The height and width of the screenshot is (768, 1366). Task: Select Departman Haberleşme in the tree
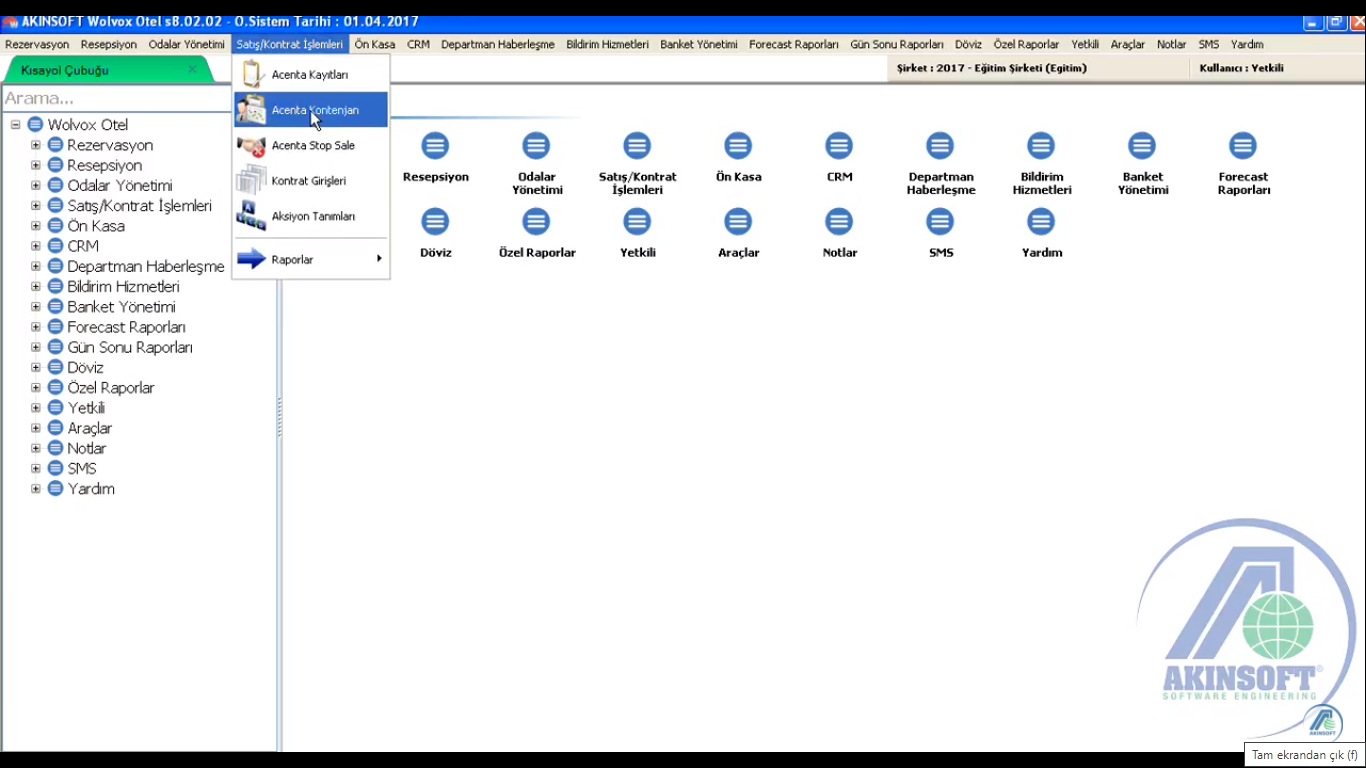pyautogui.click(x=146, y=267)
